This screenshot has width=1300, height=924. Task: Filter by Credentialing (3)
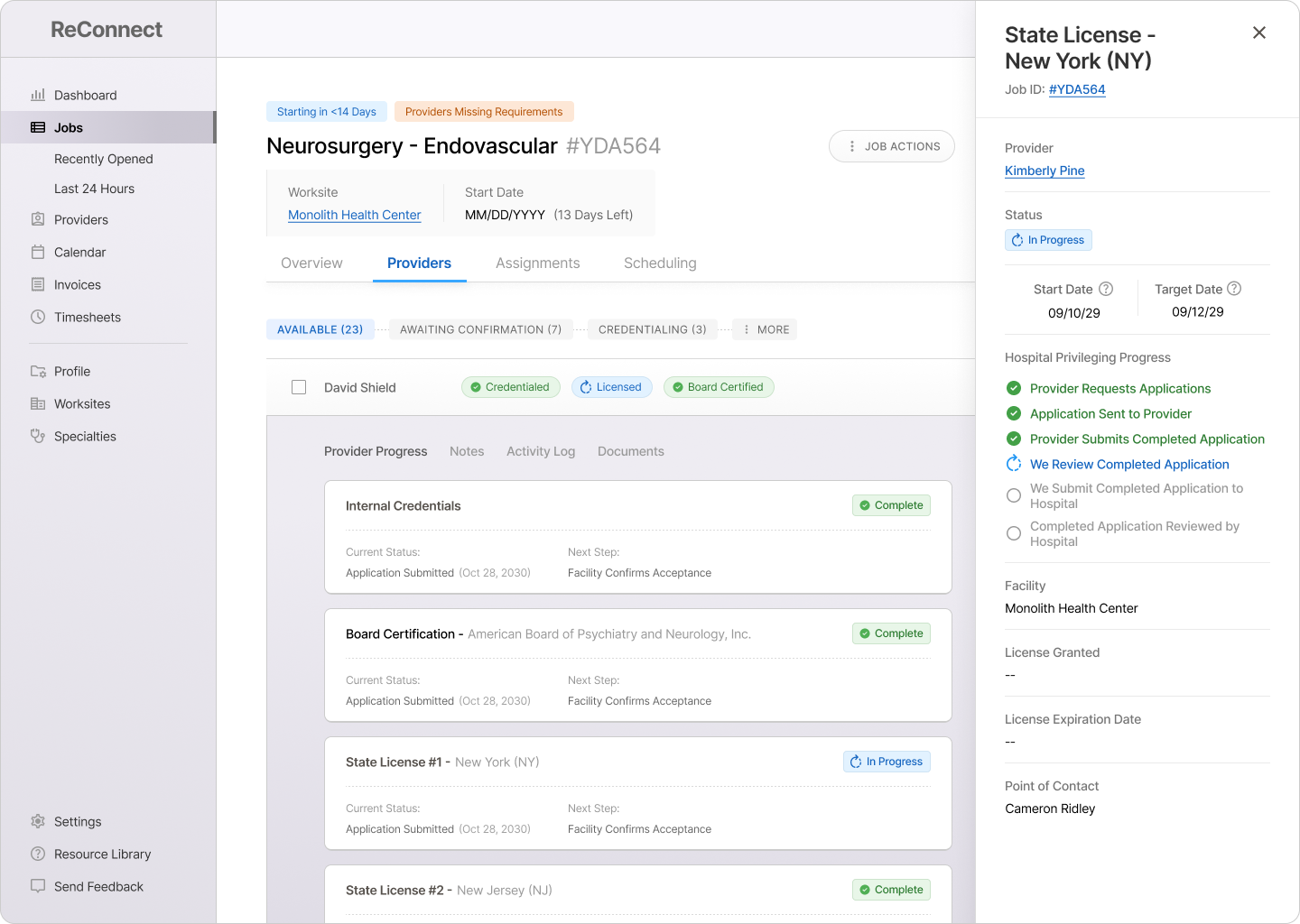pyautogui.click(x=653, y=329)
